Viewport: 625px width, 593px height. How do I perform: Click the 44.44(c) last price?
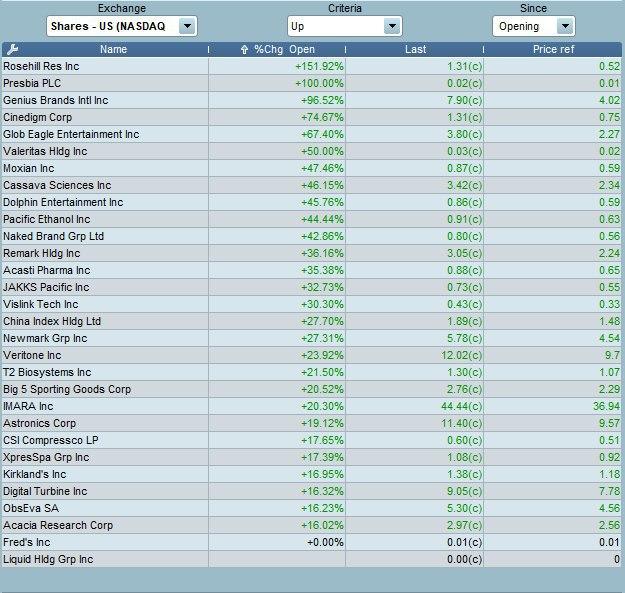[462, 406]
